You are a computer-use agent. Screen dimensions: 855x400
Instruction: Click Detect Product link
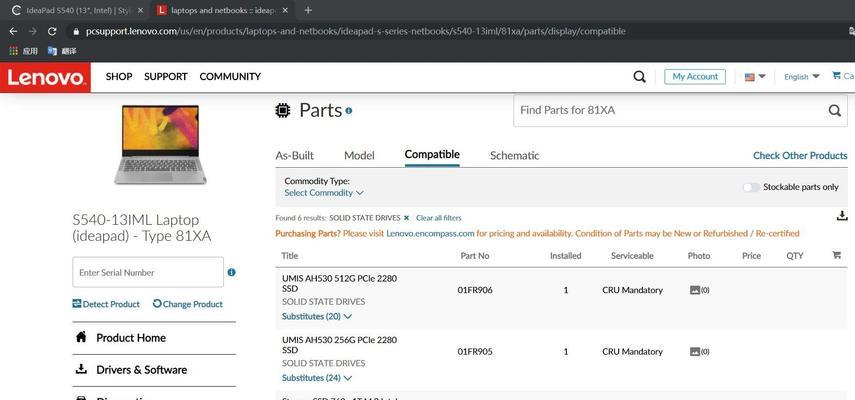click(106, 304)
